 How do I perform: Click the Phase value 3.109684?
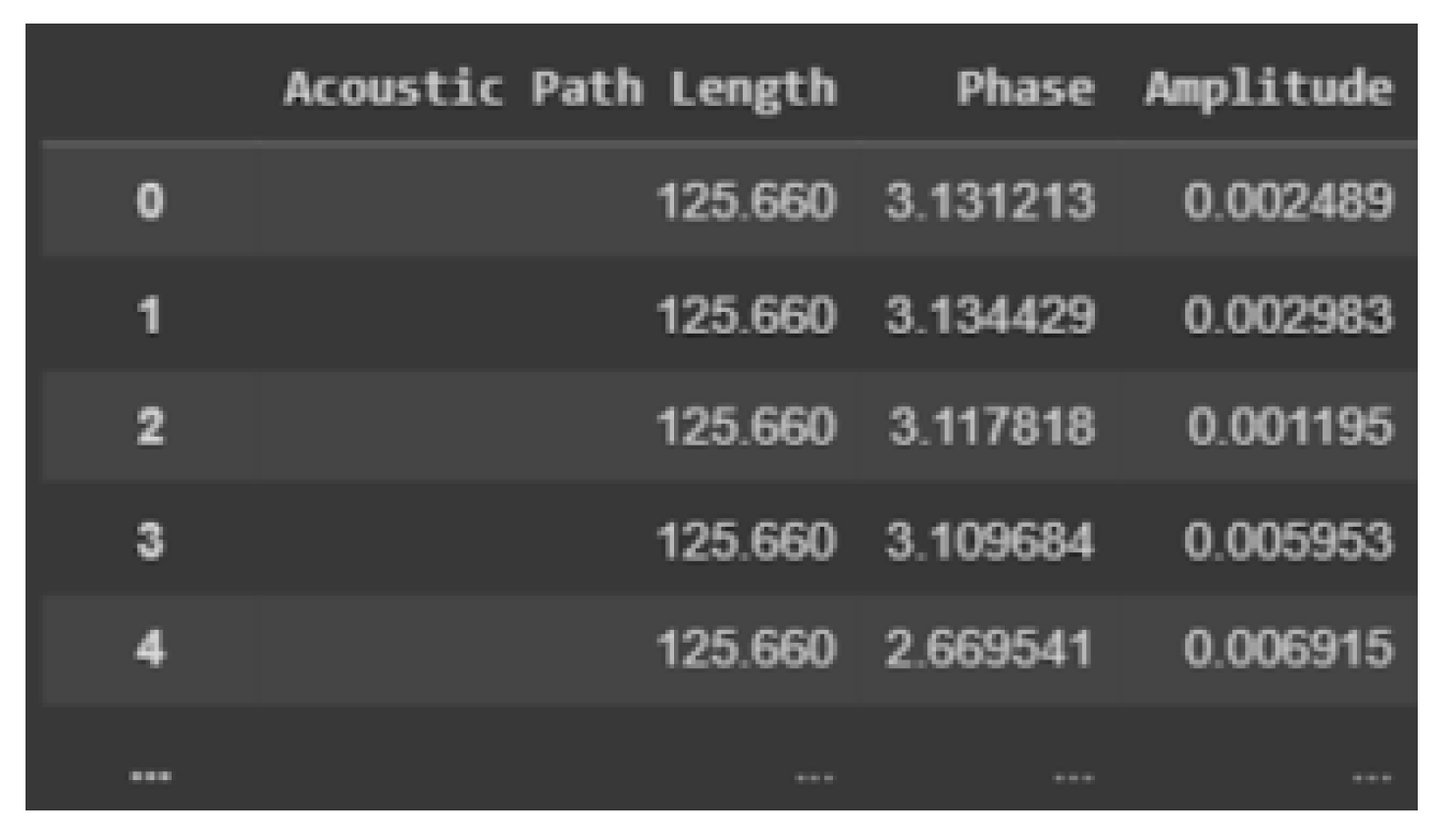[x=989, y=541]
